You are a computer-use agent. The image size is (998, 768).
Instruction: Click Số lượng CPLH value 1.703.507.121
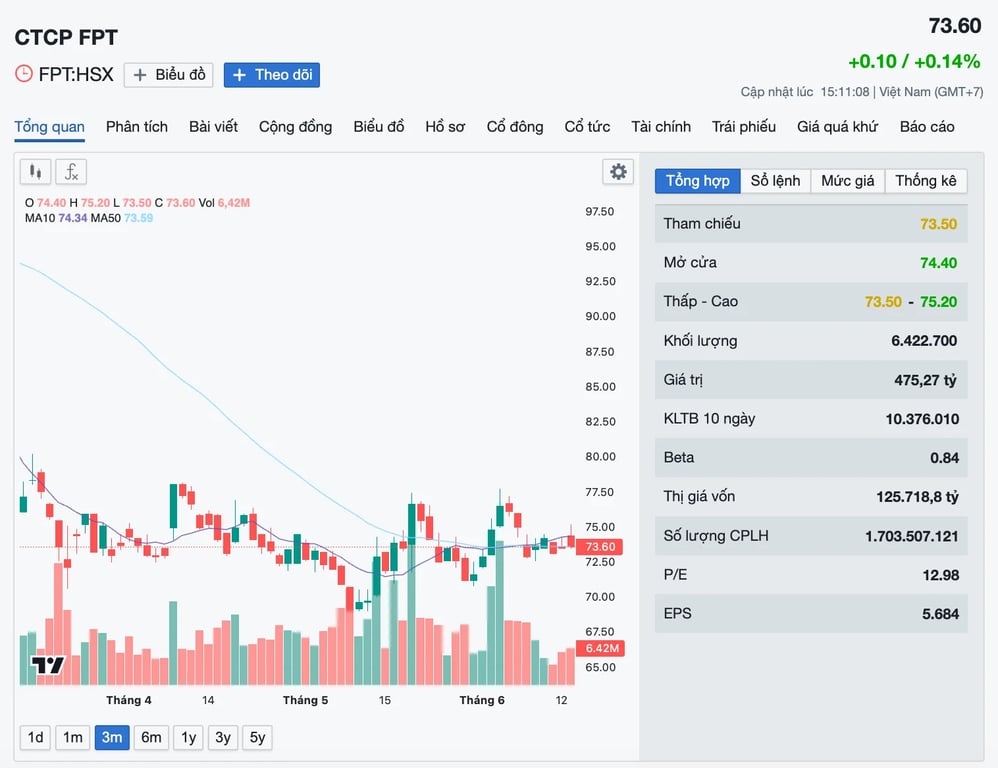911,536
